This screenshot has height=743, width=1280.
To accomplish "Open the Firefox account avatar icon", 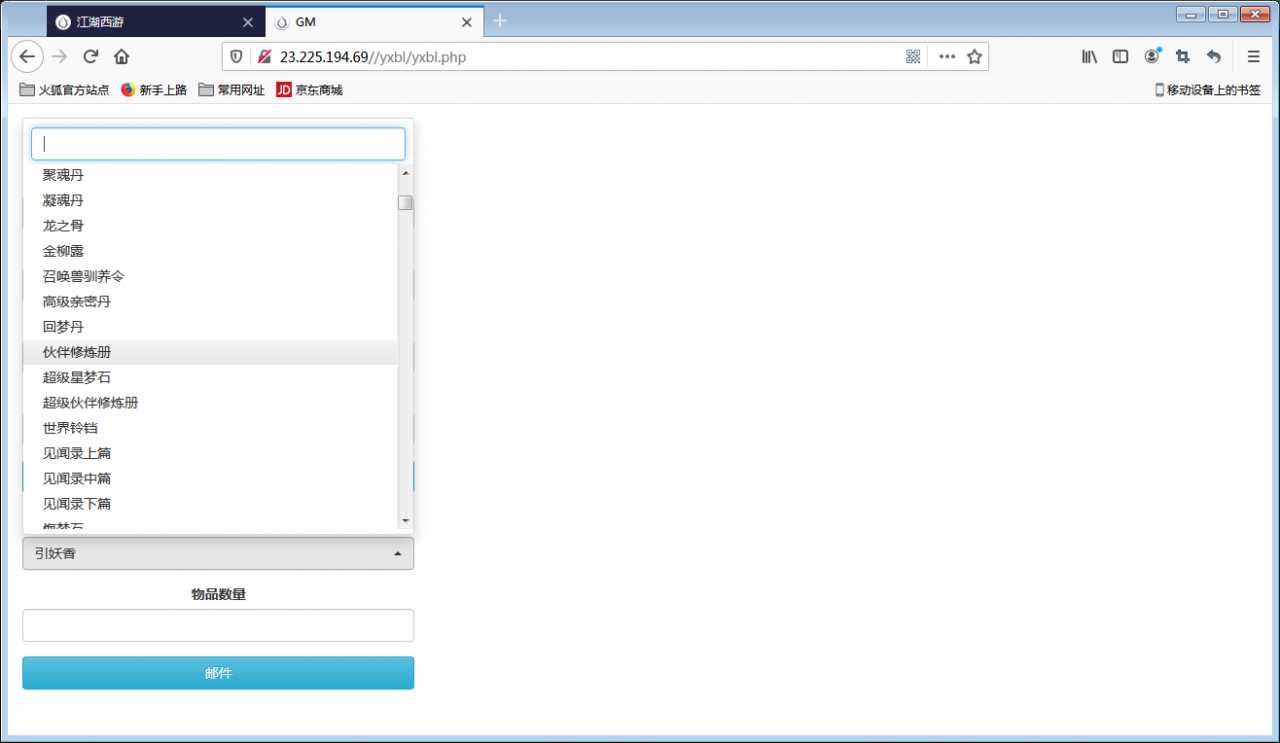I will coord(1152,56).
